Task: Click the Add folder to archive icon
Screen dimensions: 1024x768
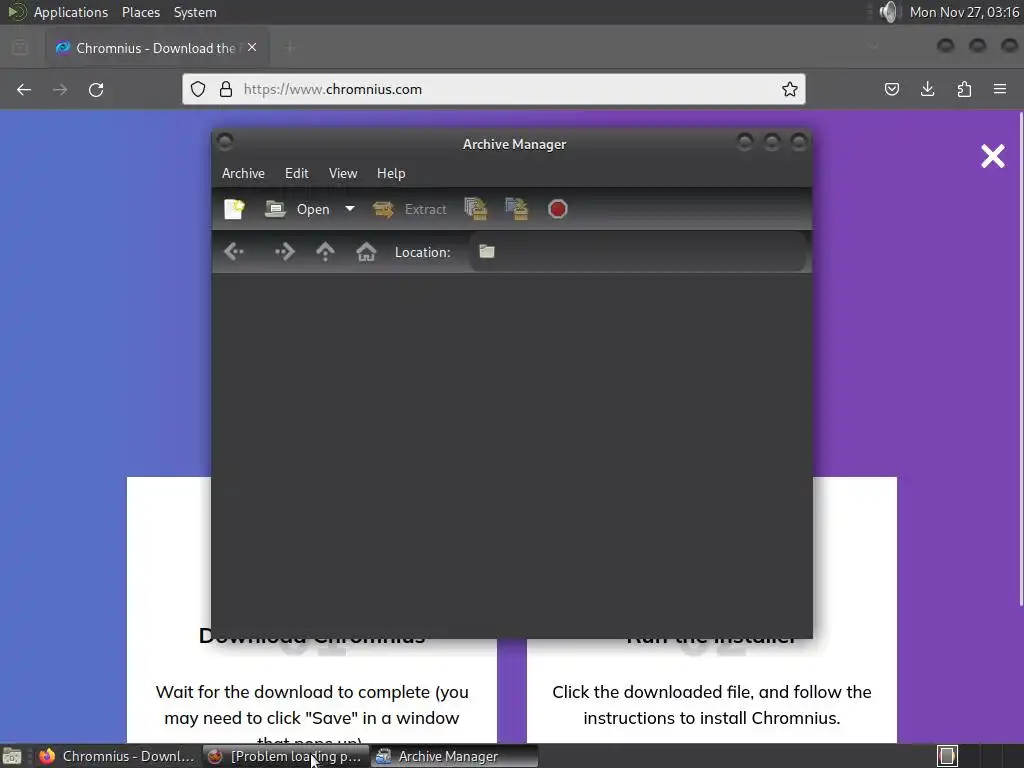Action: 517,209
